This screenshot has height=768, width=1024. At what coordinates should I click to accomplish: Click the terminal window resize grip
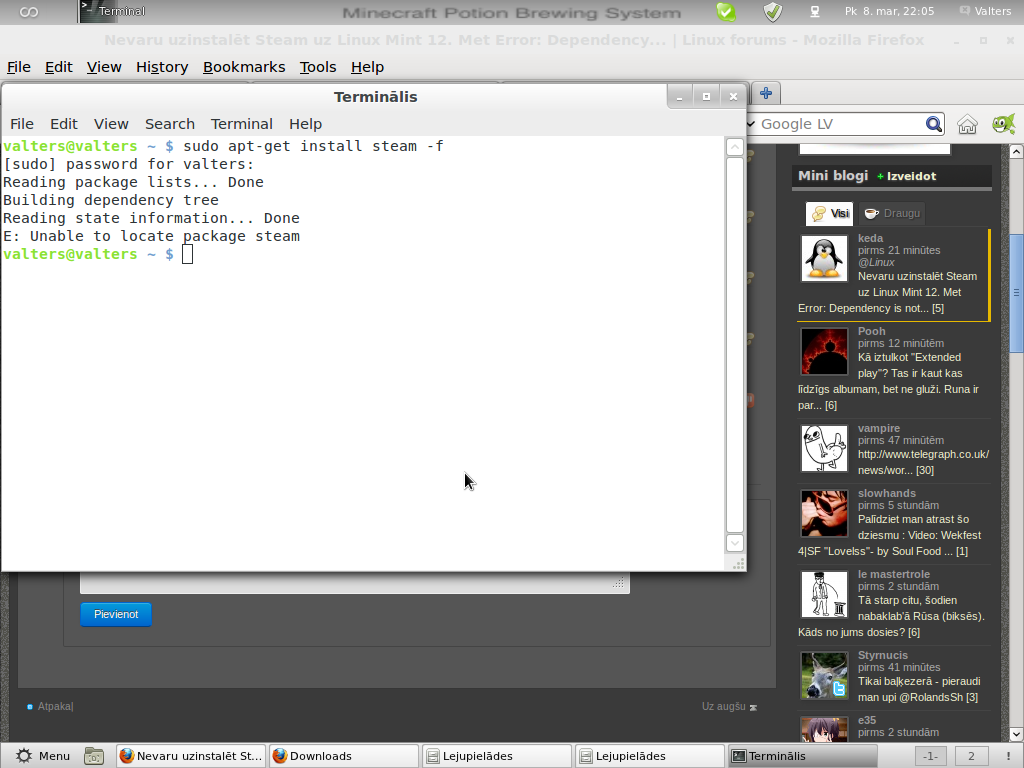coord(738,564)
